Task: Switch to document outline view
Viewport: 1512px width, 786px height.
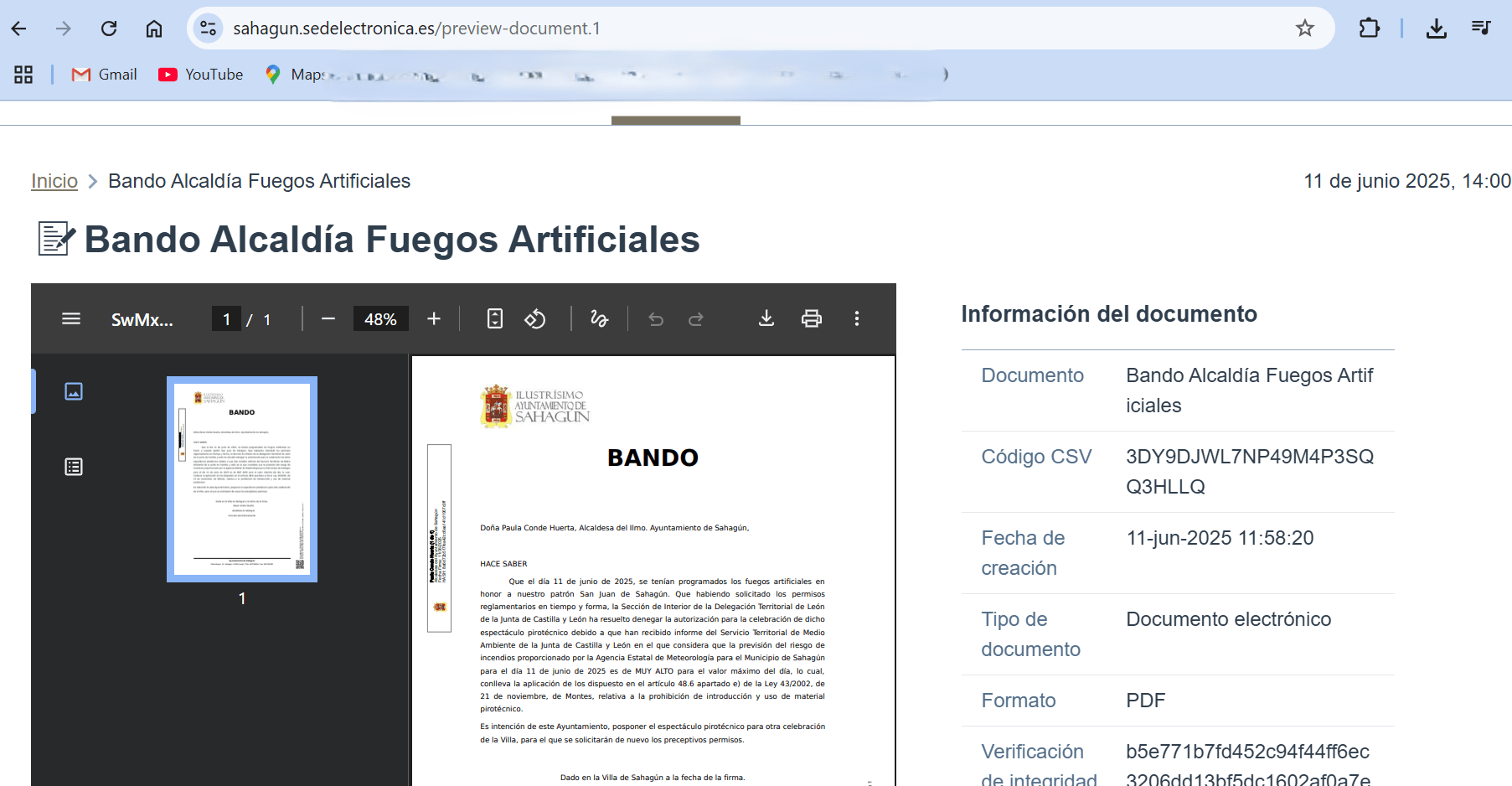Action: pos(74,467)
